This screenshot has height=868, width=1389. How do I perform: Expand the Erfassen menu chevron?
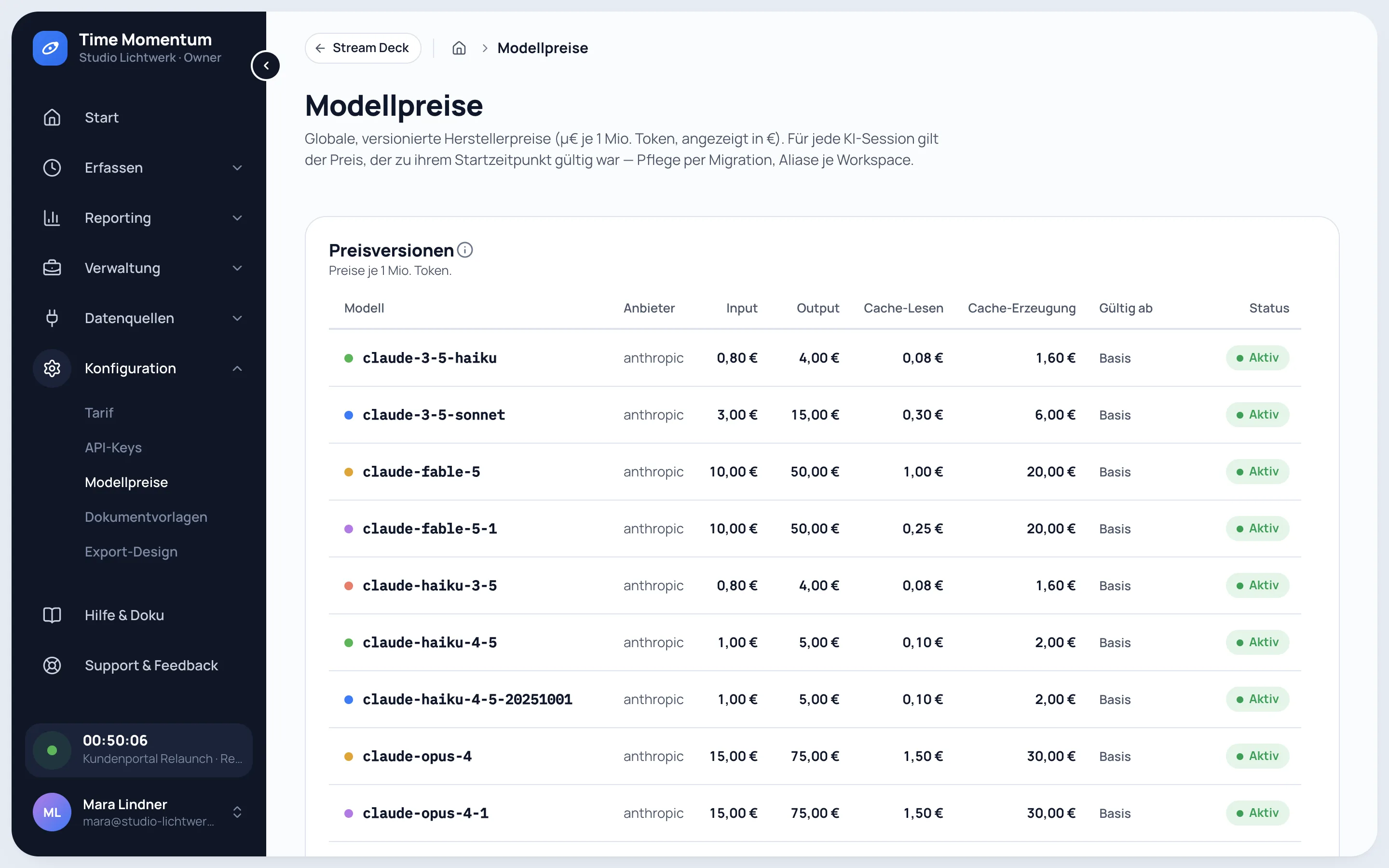point(237,168)
